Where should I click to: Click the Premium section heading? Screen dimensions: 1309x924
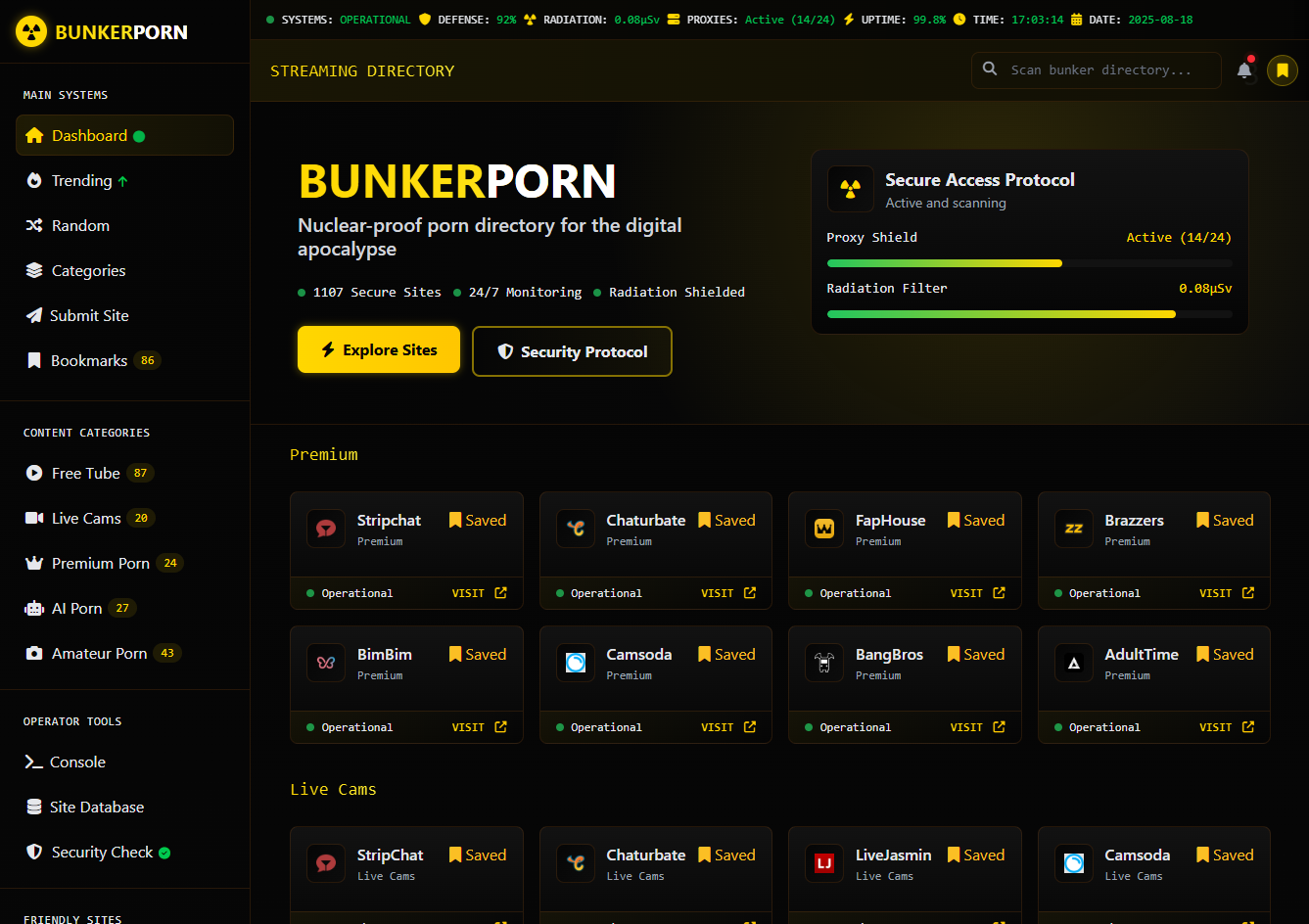point(324,454)
